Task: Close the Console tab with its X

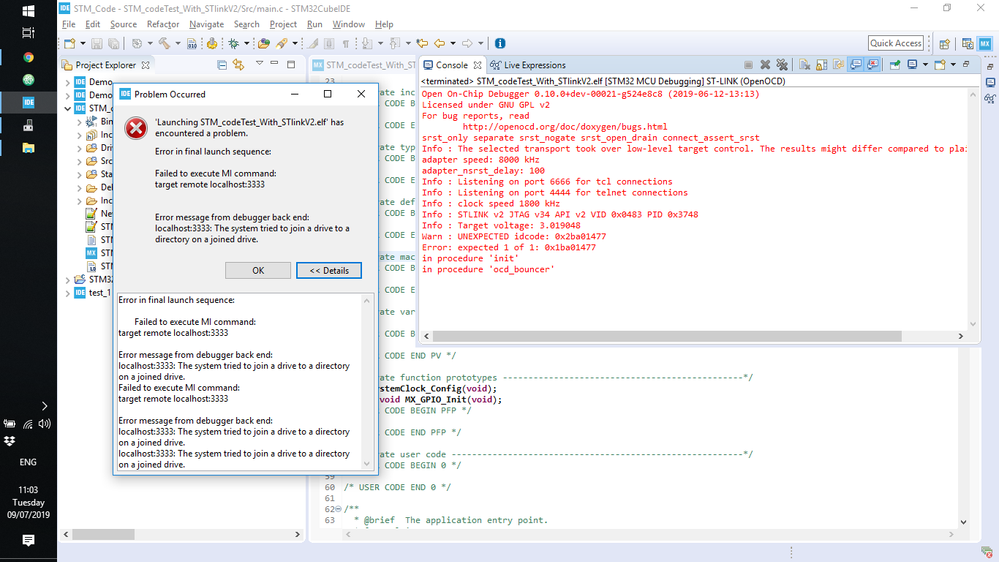Action: click(477, 65)
